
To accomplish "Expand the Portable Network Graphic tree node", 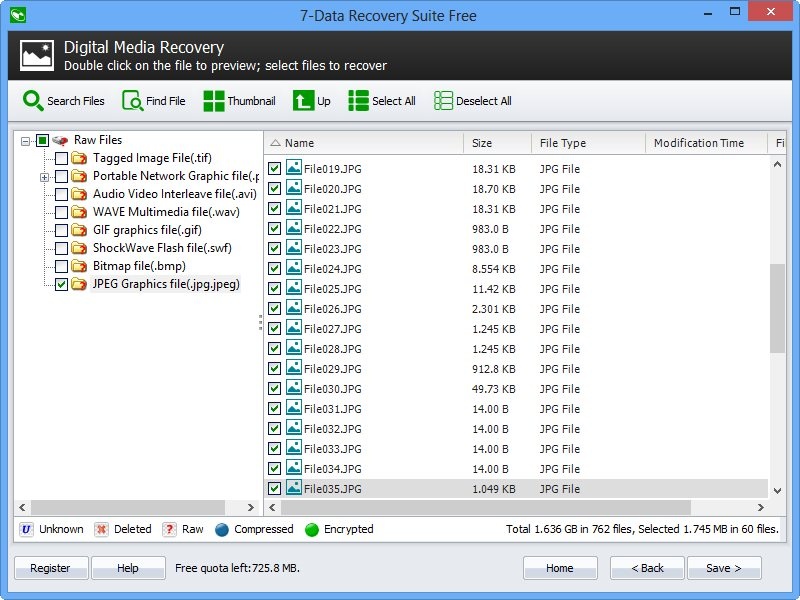I will [x=44, y=177].
